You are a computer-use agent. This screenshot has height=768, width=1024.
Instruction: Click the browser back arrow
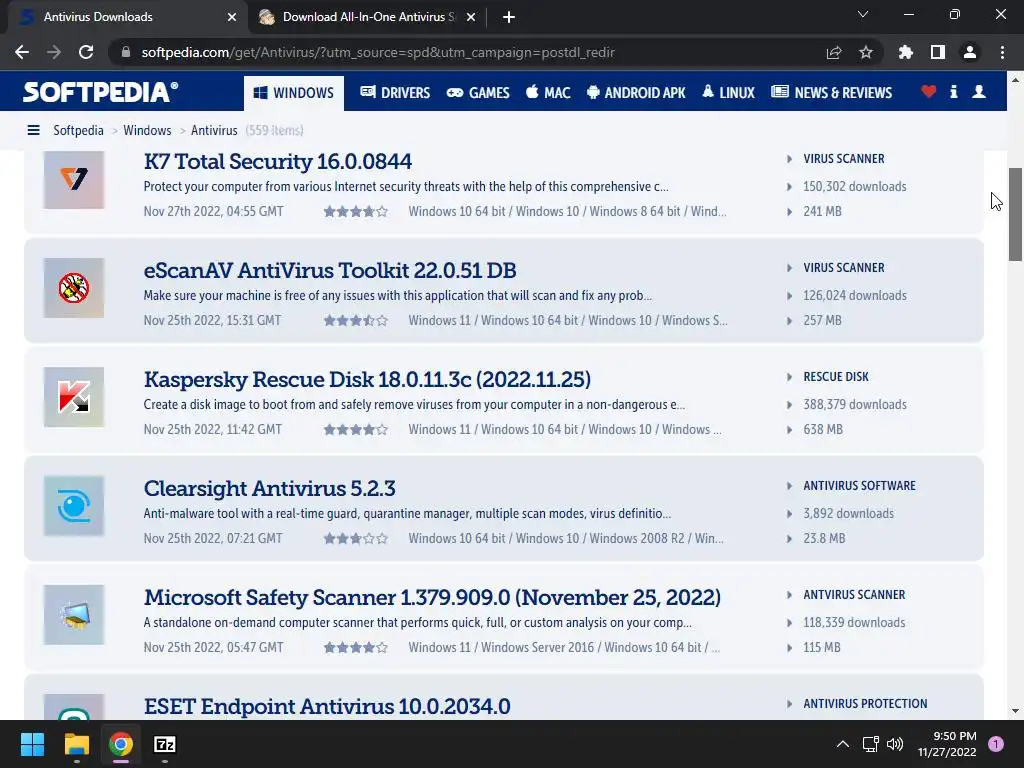click(x=22, y=52)
